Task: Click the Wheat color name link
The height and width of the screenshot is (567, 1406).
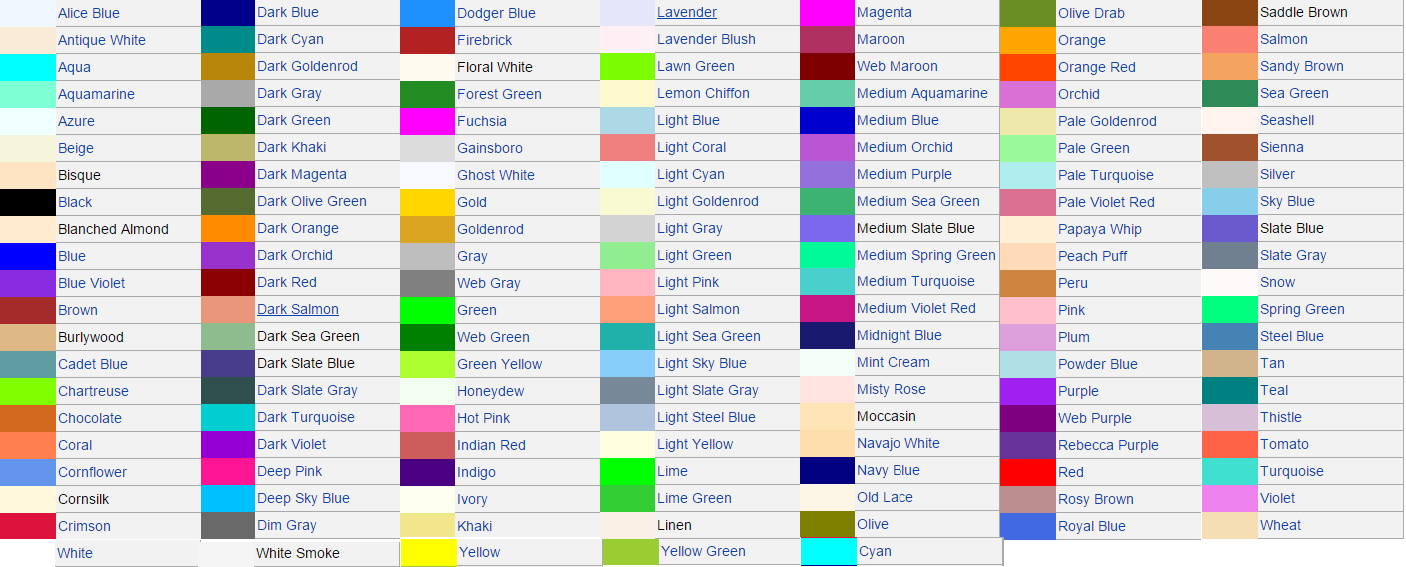Action: pos(1280,525)
